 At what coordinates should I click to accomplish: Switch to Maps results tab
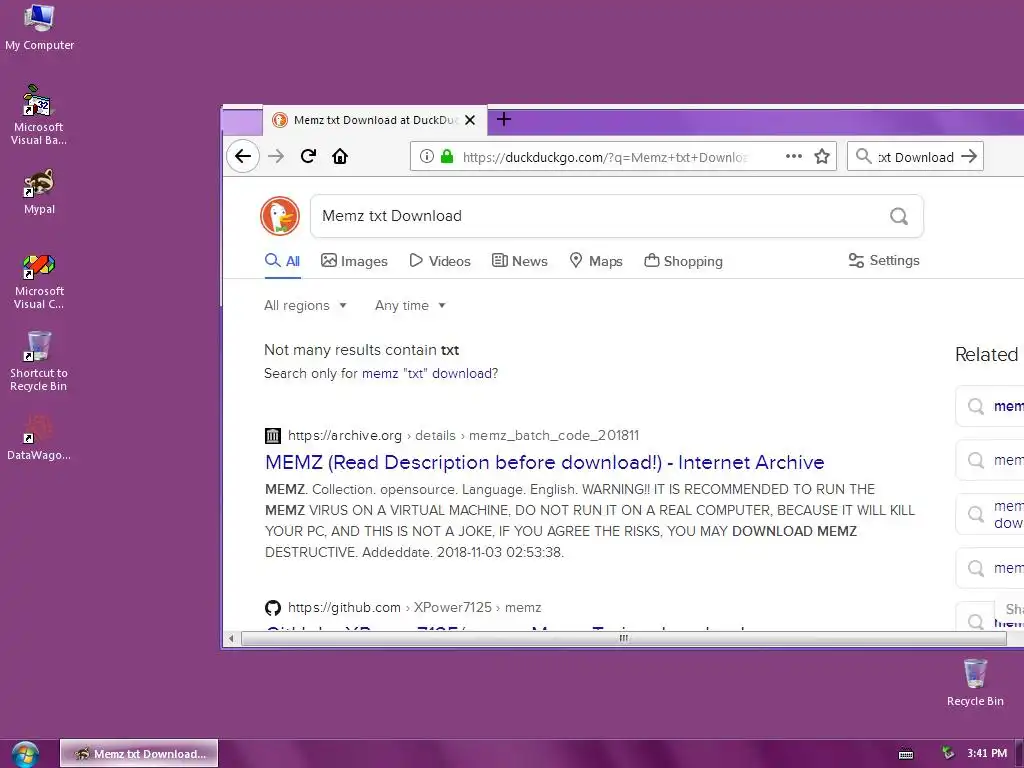coord(596,261)
